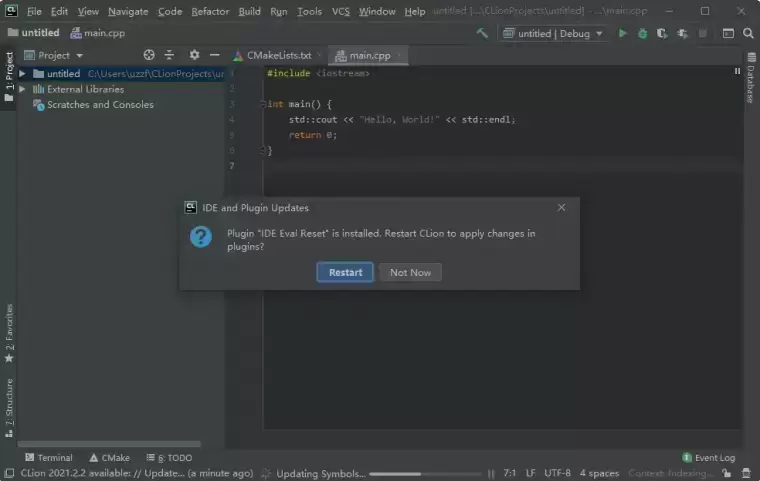
Task: Open the Structure tool window
Action: point(9,408)
